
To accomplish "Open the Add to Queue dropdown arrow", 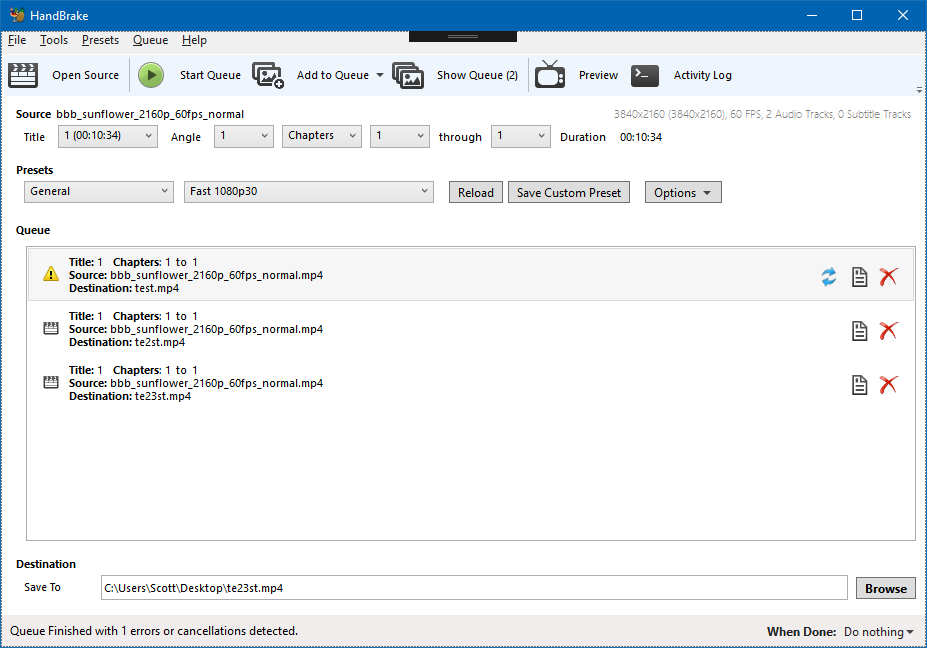I will [380, 75].
